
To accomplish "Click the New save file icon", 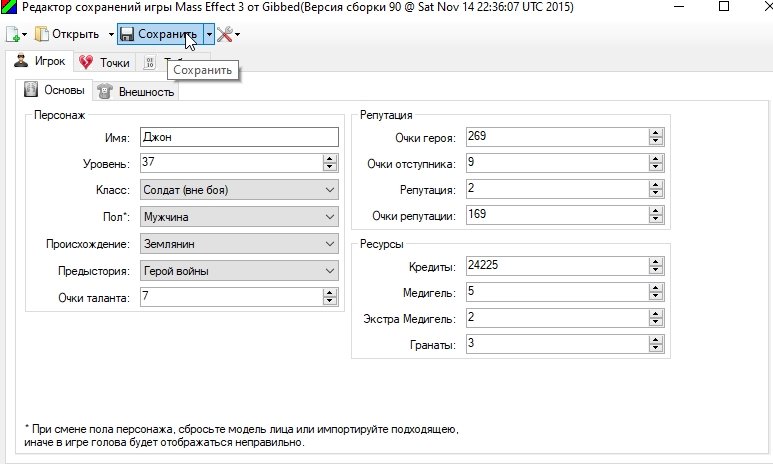I will coord(12,35).
